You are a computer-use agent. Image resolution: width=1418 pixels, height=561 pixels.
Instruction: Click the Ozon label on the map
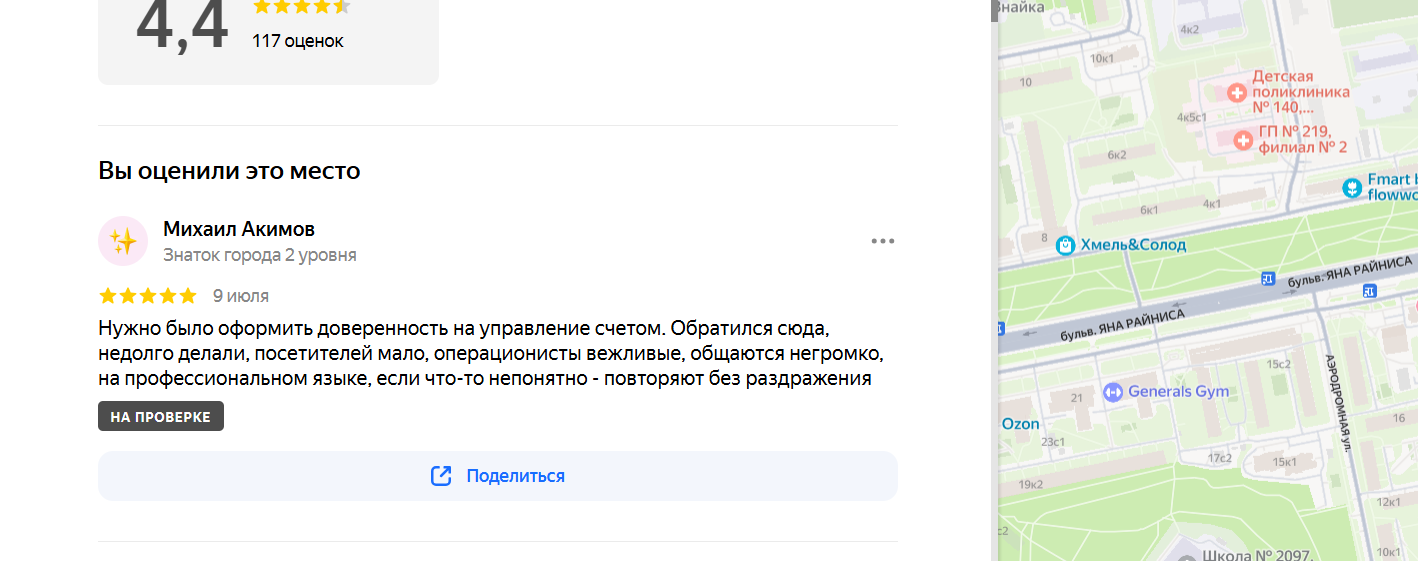[1021, 424]
